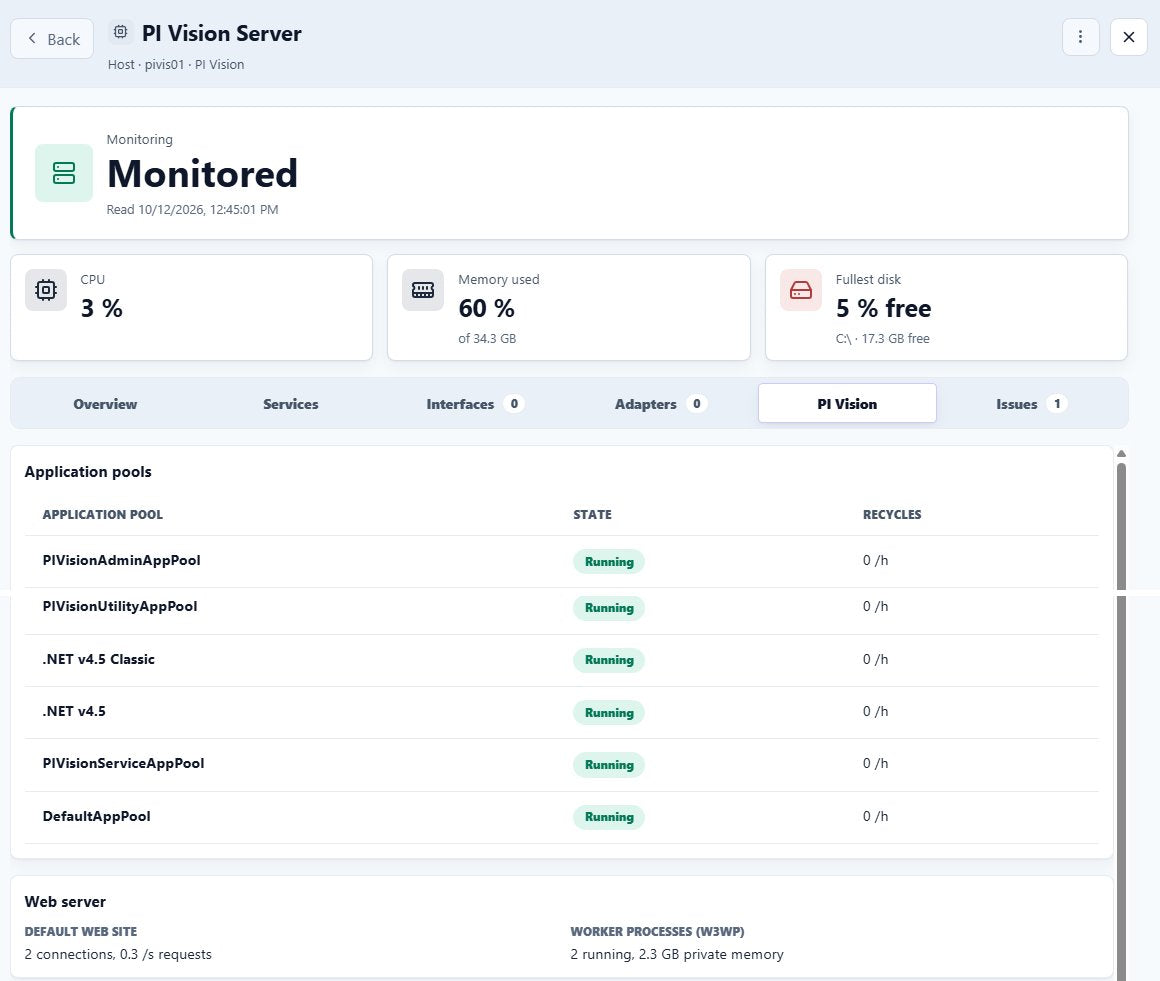Image resolution: width=1160 pixels, height=981 pixels.
Task: Select the PIVisionAdminAppPool row name
Action: (x=121, y=560)
